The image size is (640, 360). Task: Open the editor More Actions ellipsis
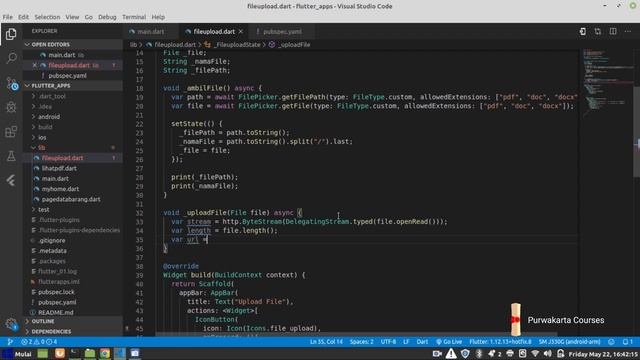[x=628, y=31]
